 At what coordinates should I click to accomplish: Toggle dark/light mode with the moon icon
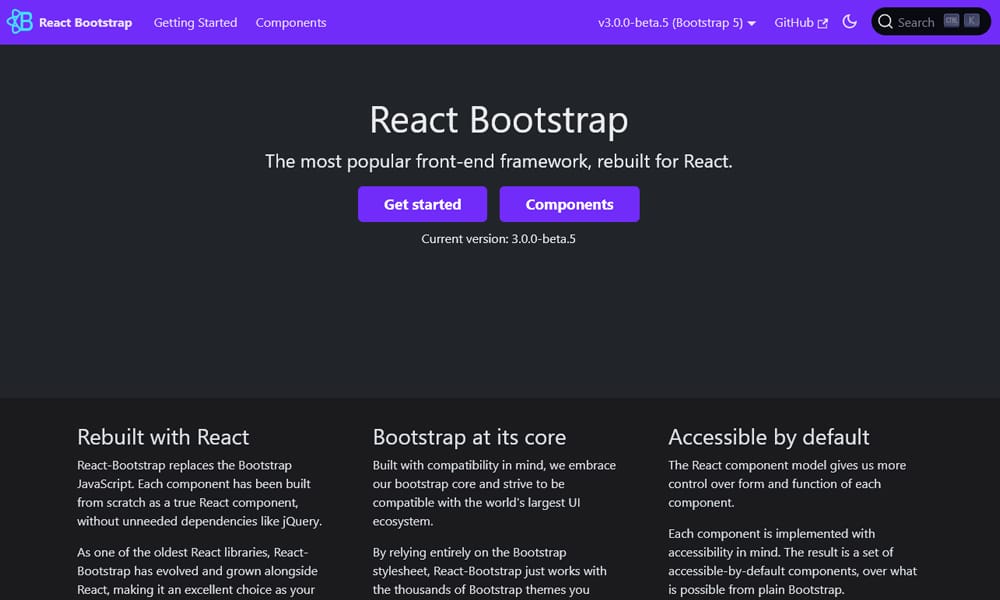849,22
